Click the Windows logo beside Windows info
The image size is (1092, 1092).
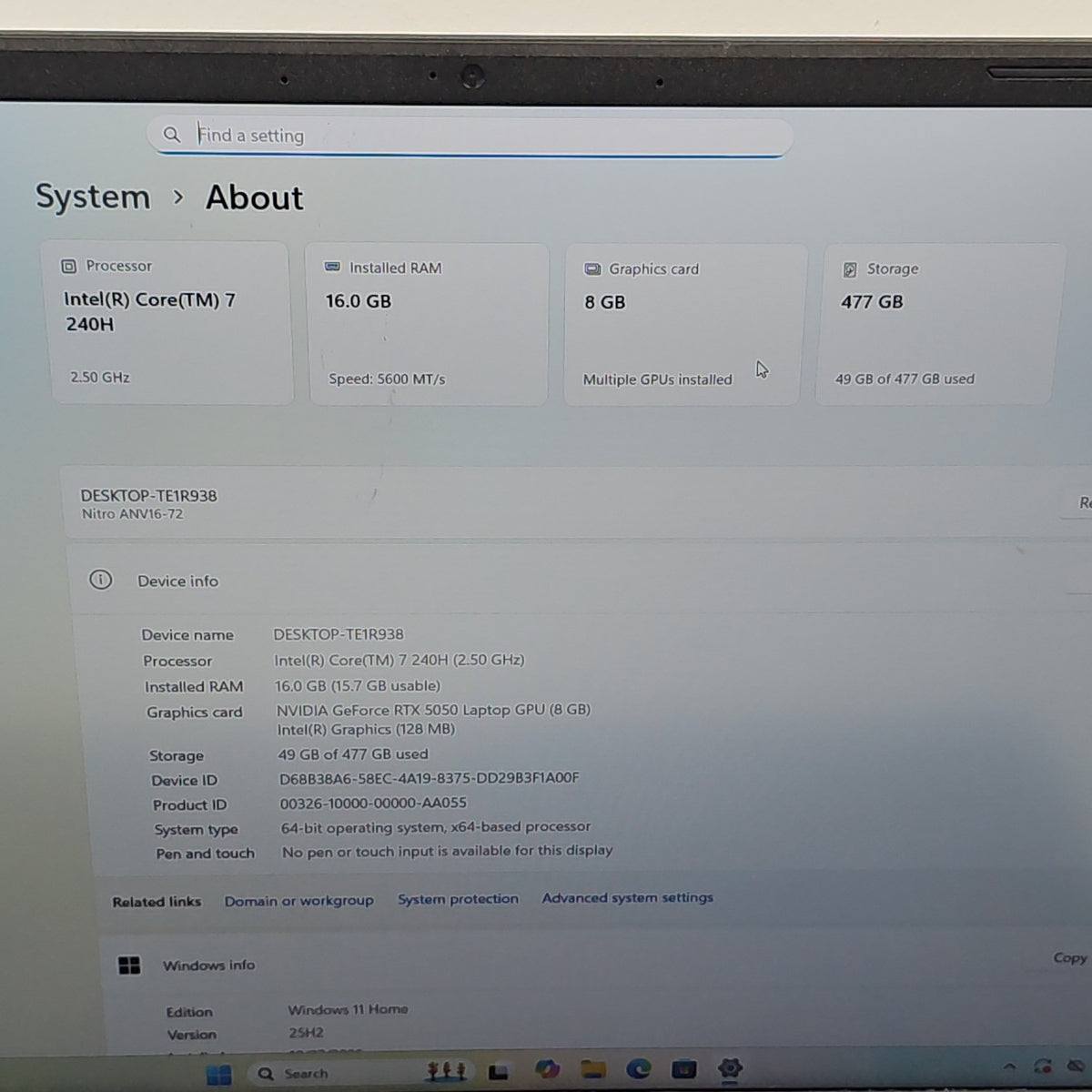129,966
